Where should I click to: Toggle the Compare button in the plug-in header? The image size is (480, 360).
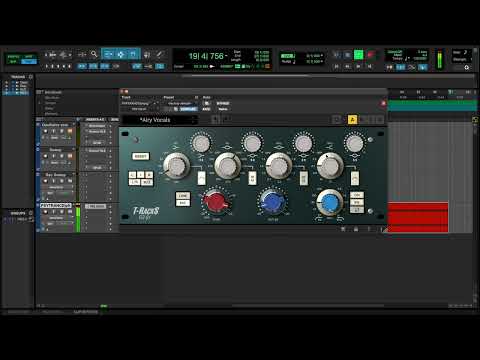tap(188, 109)
